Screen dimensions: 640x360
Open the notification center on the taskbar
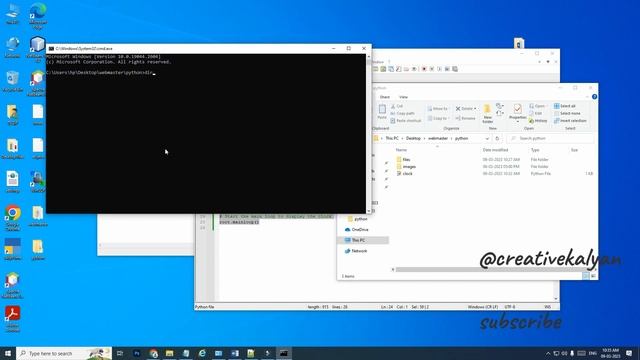point(629,353)
